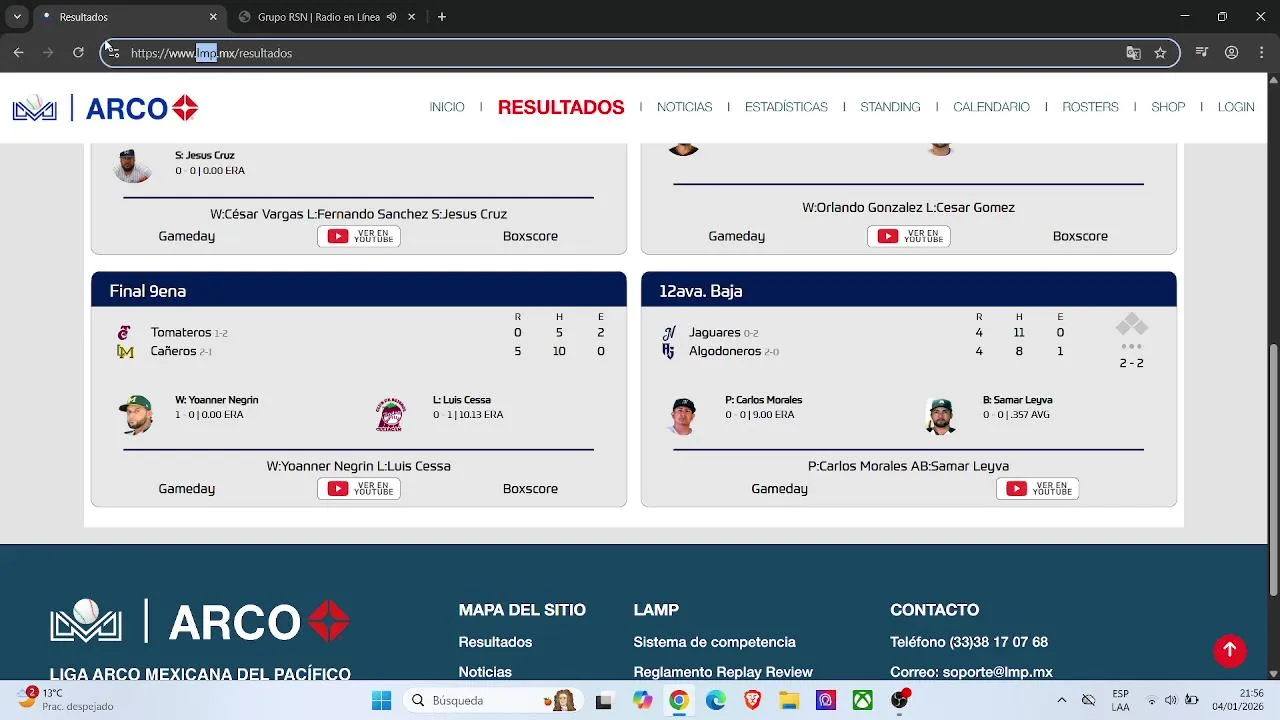1280x720 pixels.
Task: Open Gameday for Orlando Gonzalez game
Action: tap(736, 236)
